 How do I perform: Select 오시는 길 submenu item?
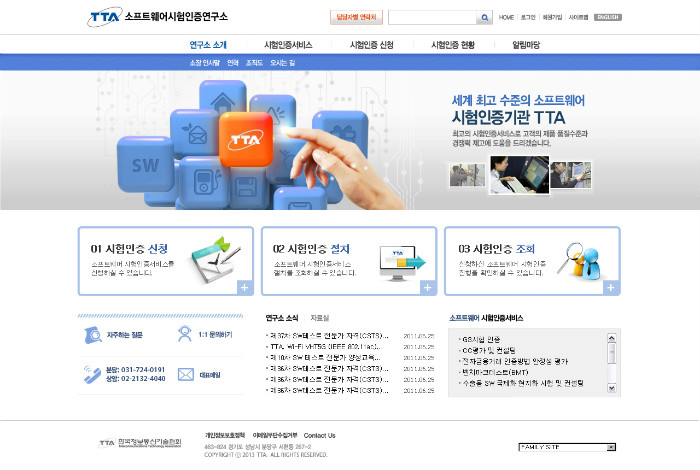[282, 63]
